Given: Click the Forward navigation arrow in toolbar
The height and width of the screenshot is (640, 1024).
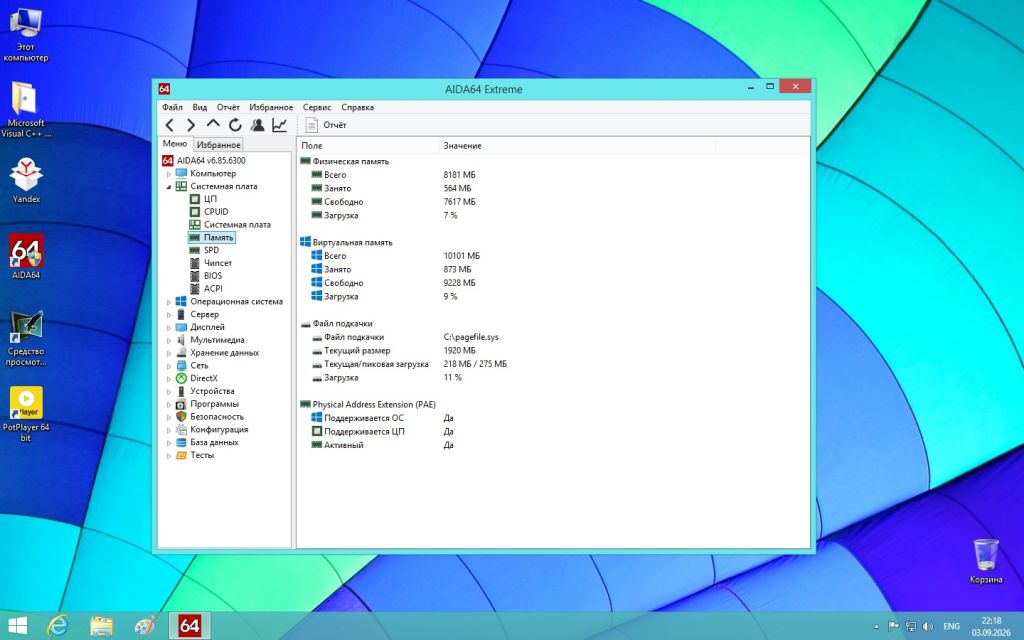Looking at the screenshot, I should 191,125.
